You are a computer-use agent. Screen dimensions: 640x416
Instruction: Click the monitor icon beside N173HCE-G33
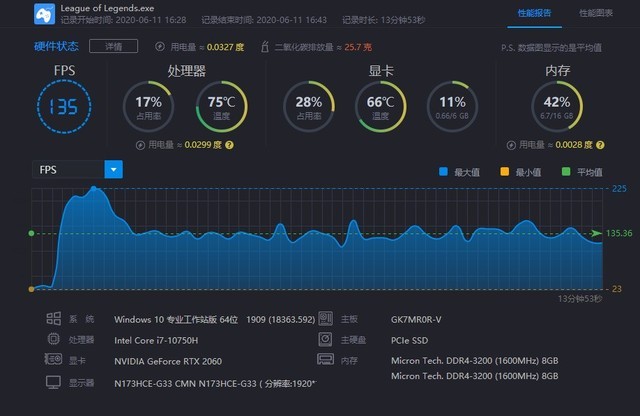point(53,383)
